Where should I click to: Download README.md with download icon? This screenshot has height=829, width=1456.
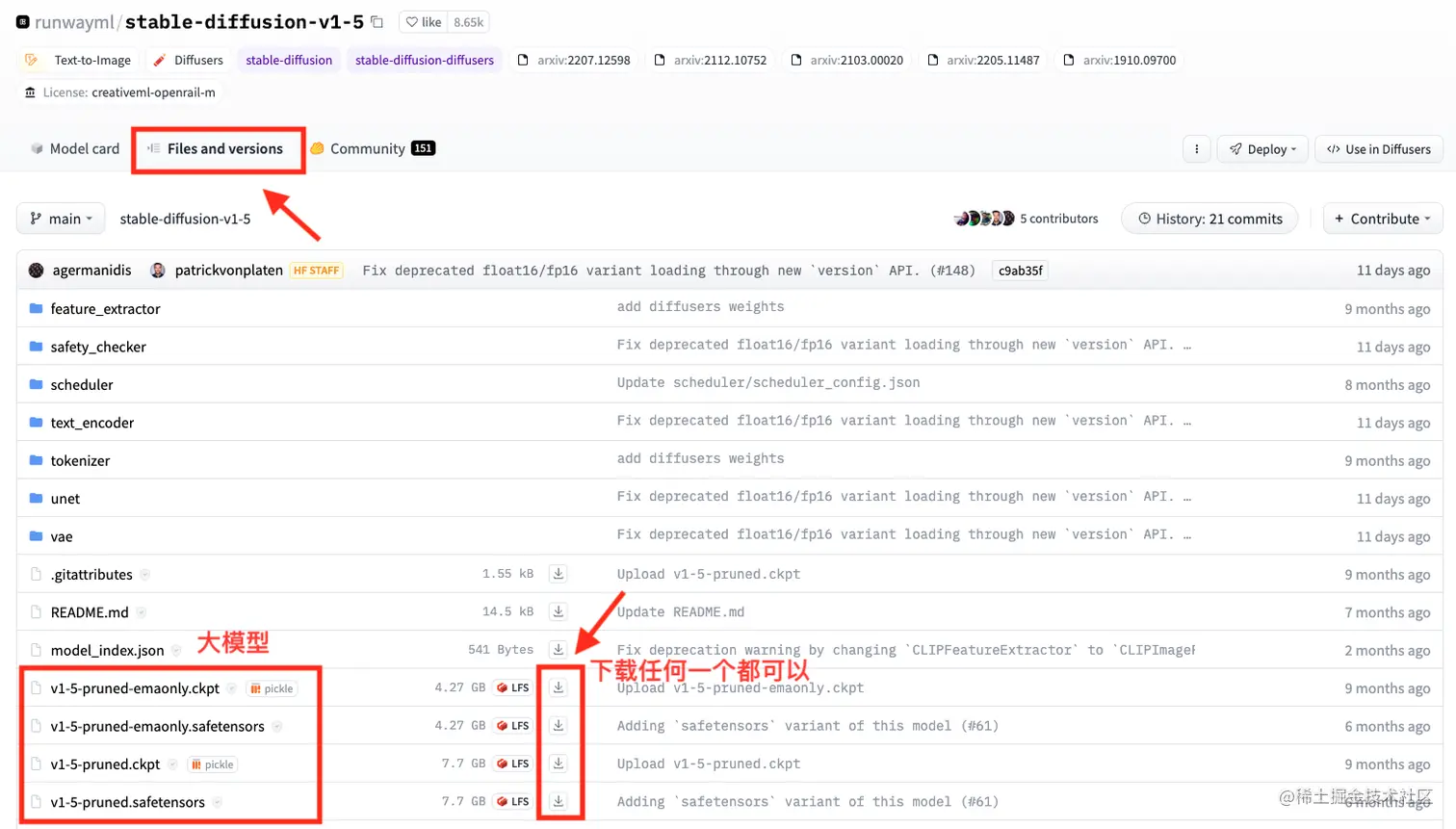click(558, 611)
